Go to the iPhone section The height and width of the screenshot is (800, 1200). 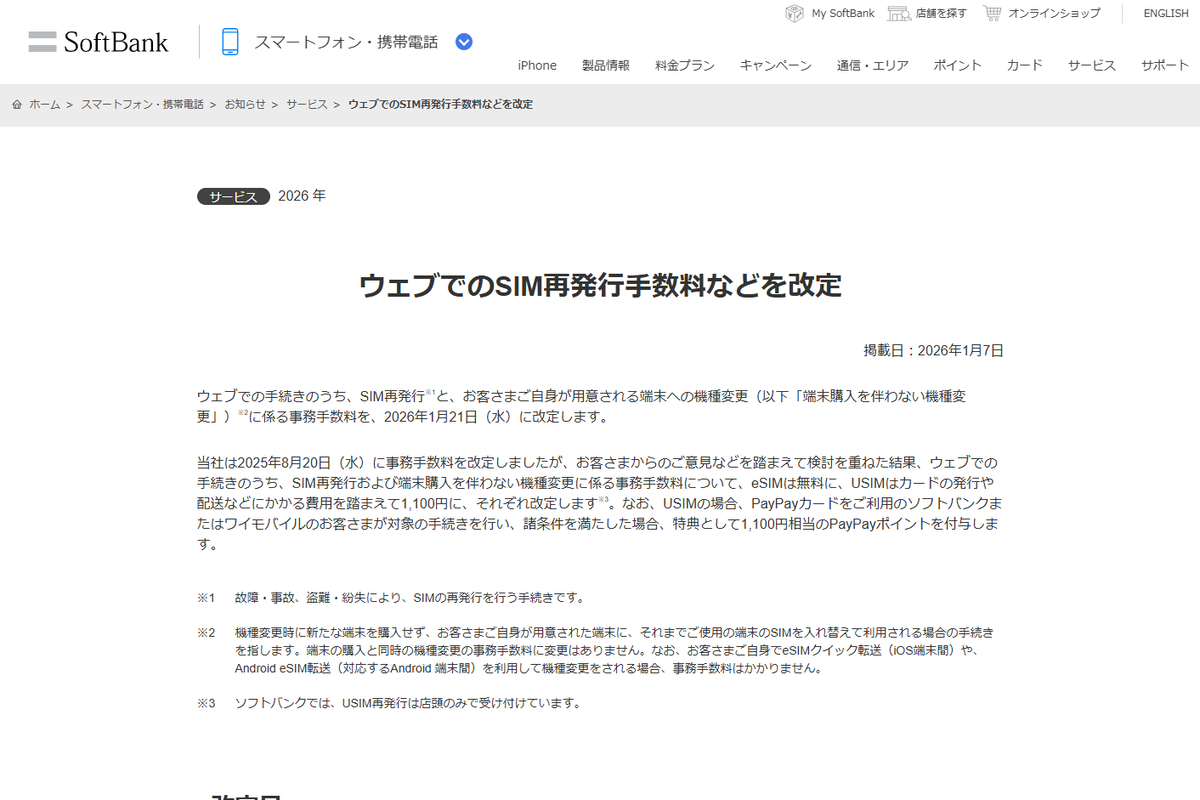pyautogui.click(x=536, y=65)
